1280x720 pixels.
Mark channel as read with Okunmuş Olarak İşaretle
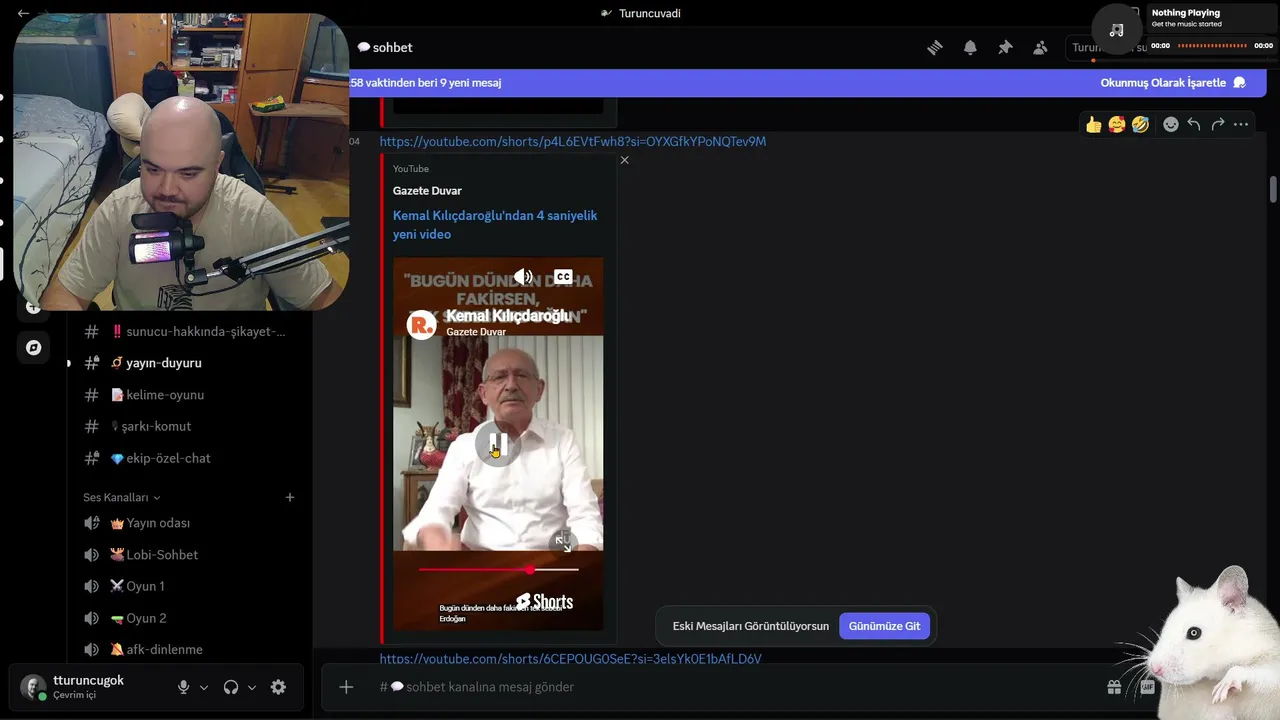1173,83
